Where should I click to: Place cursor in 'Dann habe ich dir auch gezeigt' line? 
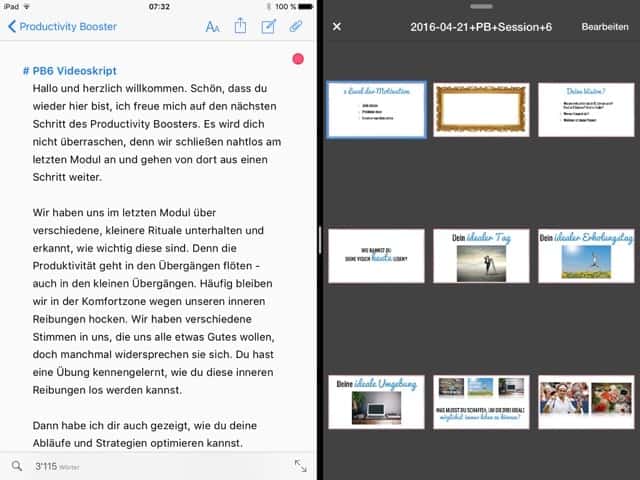pos(145,426)
